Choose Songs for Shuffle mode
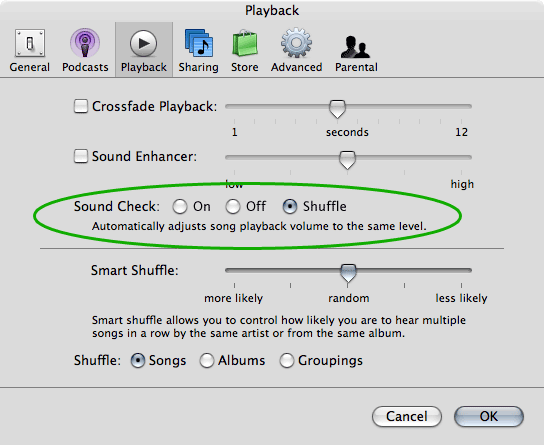 click(138, 361)
